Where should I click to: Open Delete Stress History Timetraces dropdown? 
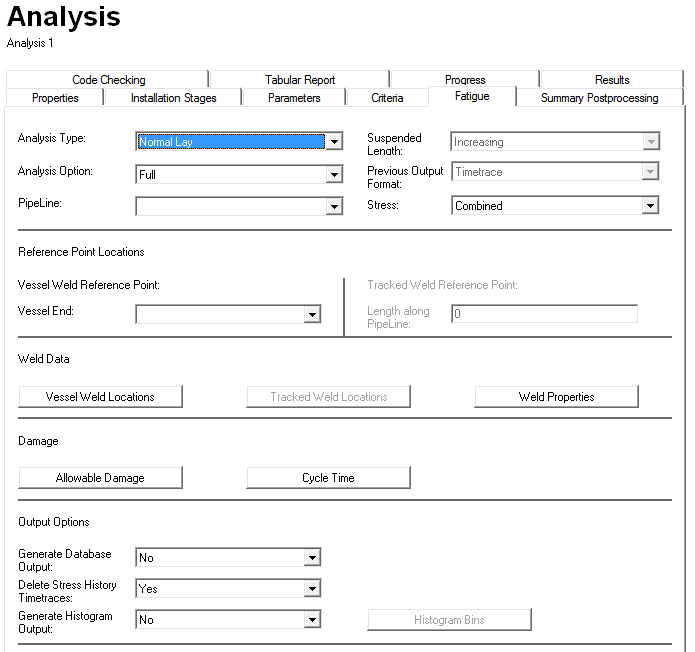point(312,589)
